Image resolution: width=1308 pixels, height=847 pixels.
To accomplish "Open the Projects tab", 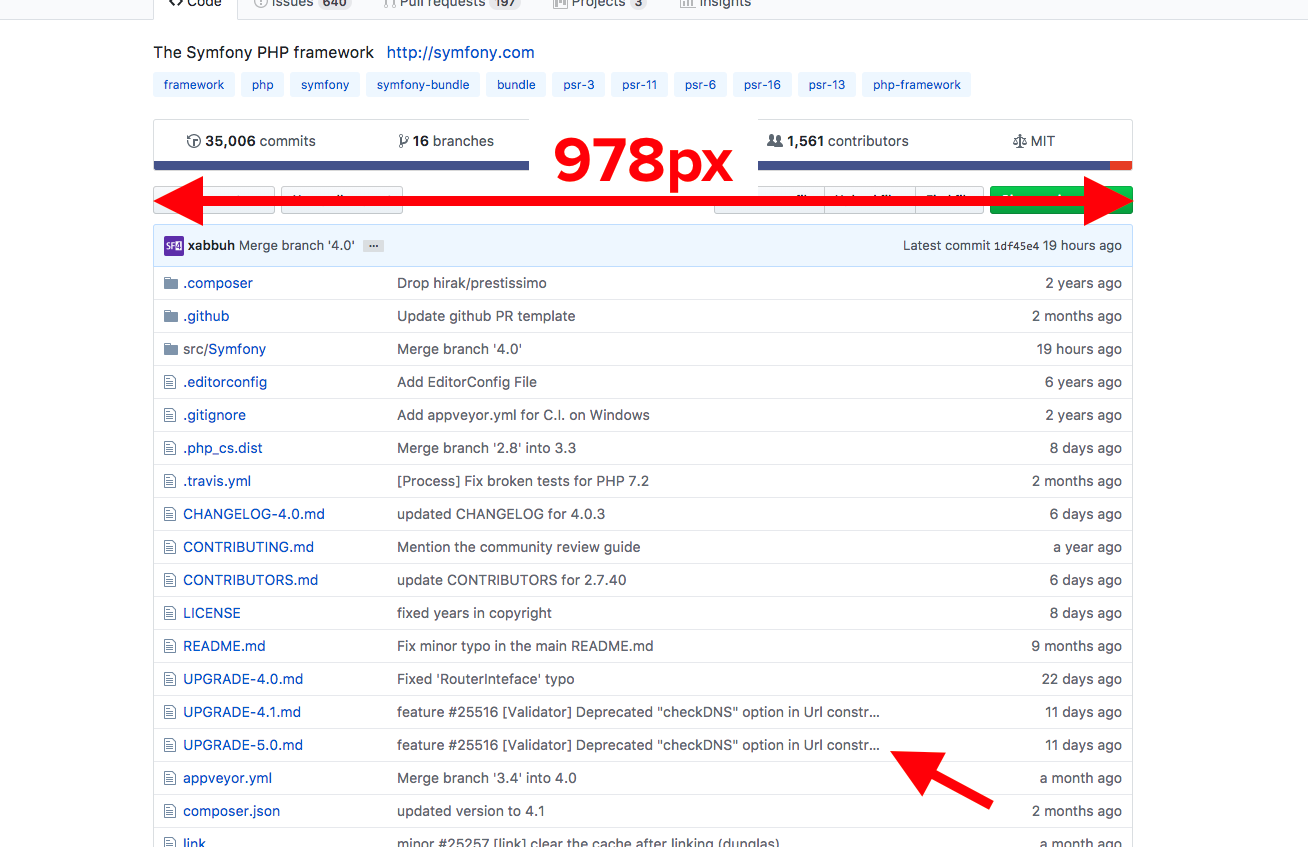I will click(599, 5).
